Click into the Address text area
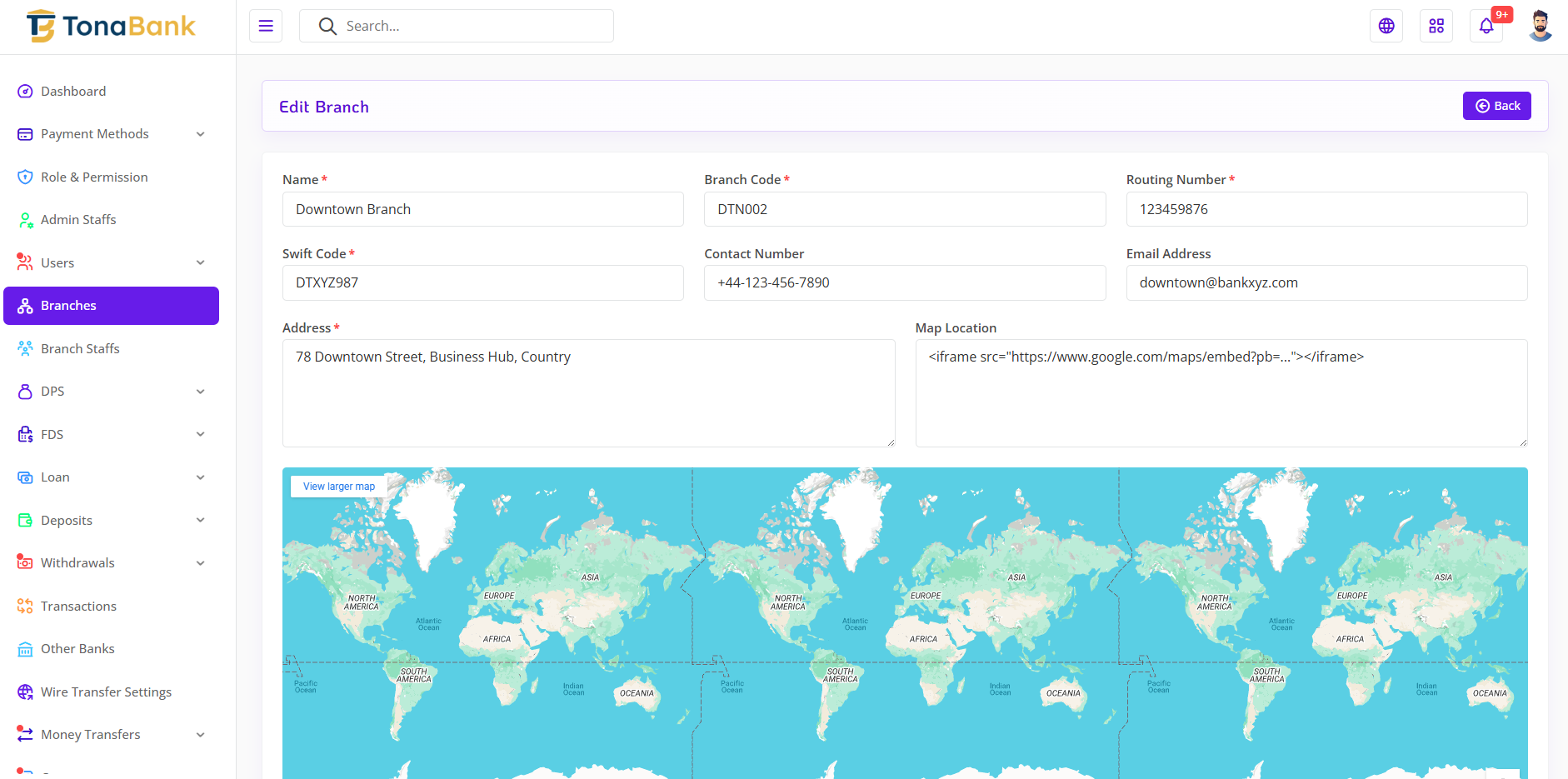This screenshot has width=1568, height=779. coord(588,393)
